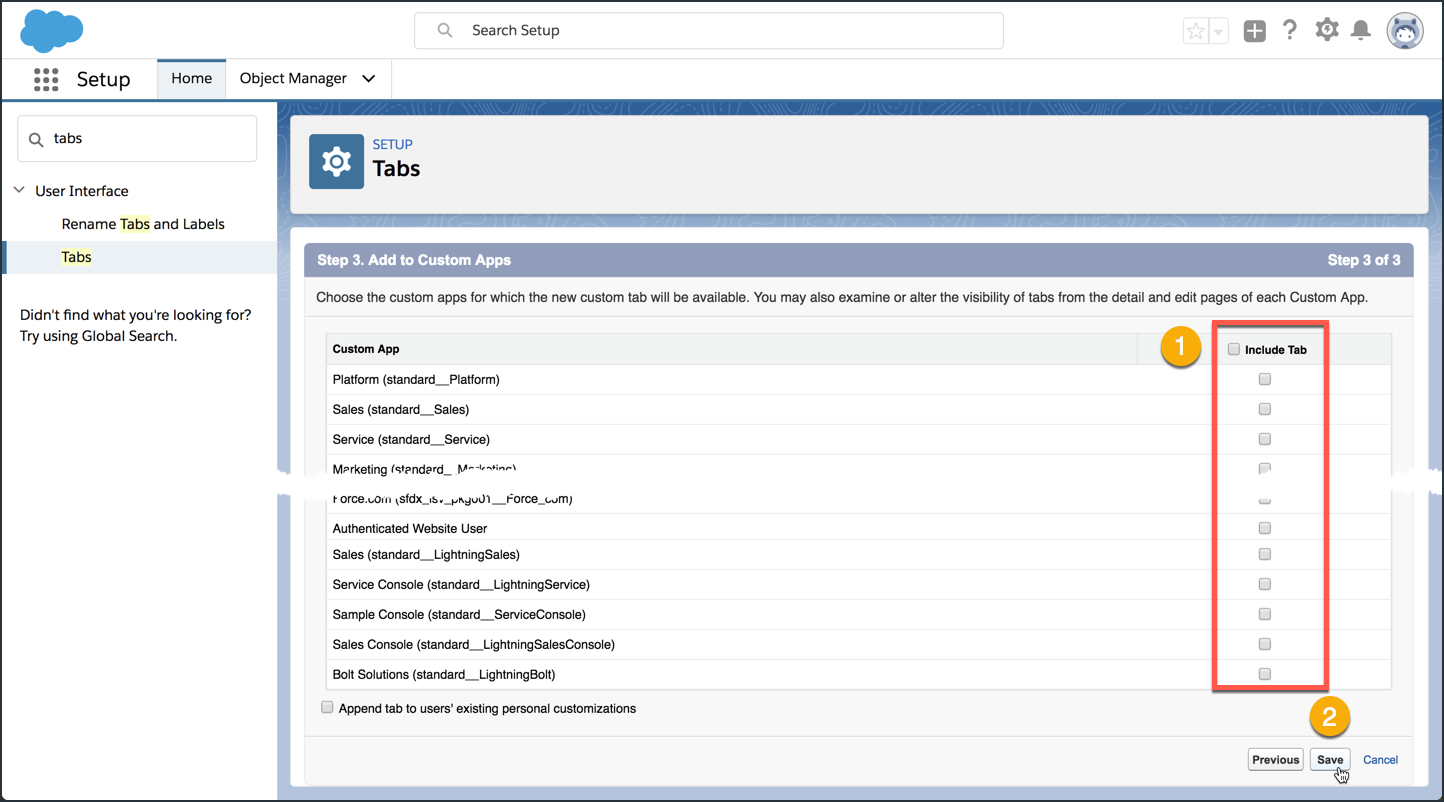
Task: Click the Sales (standard__Sales) row text
Action: point(401,410)
